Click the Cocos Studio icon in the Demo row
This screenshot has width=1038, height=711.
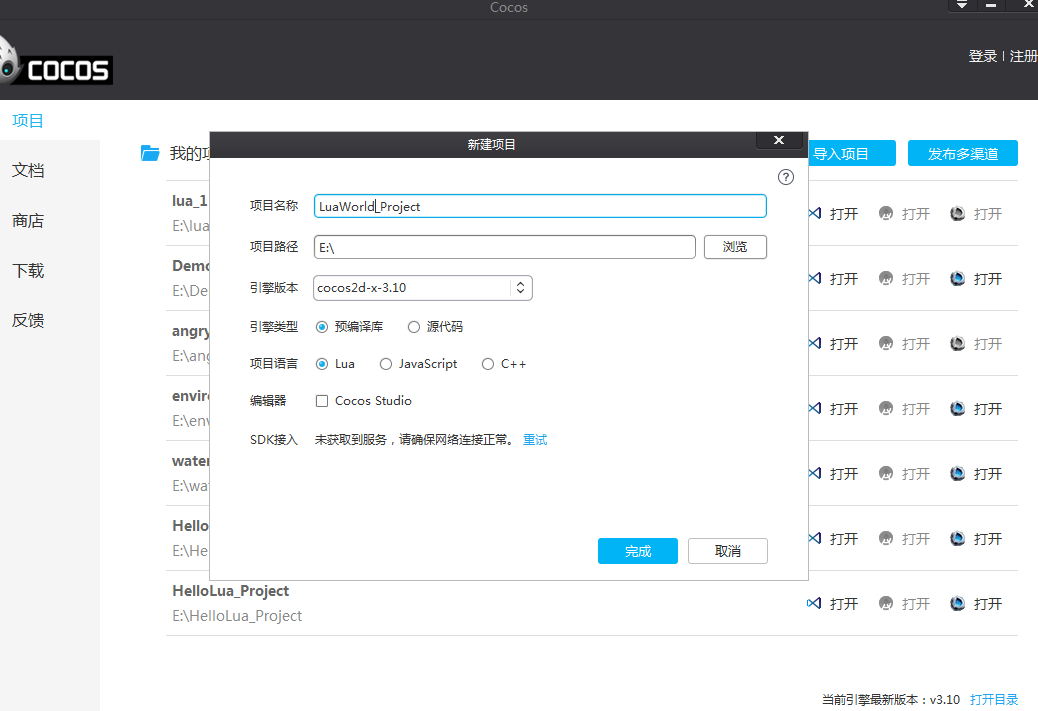point(957,278)
